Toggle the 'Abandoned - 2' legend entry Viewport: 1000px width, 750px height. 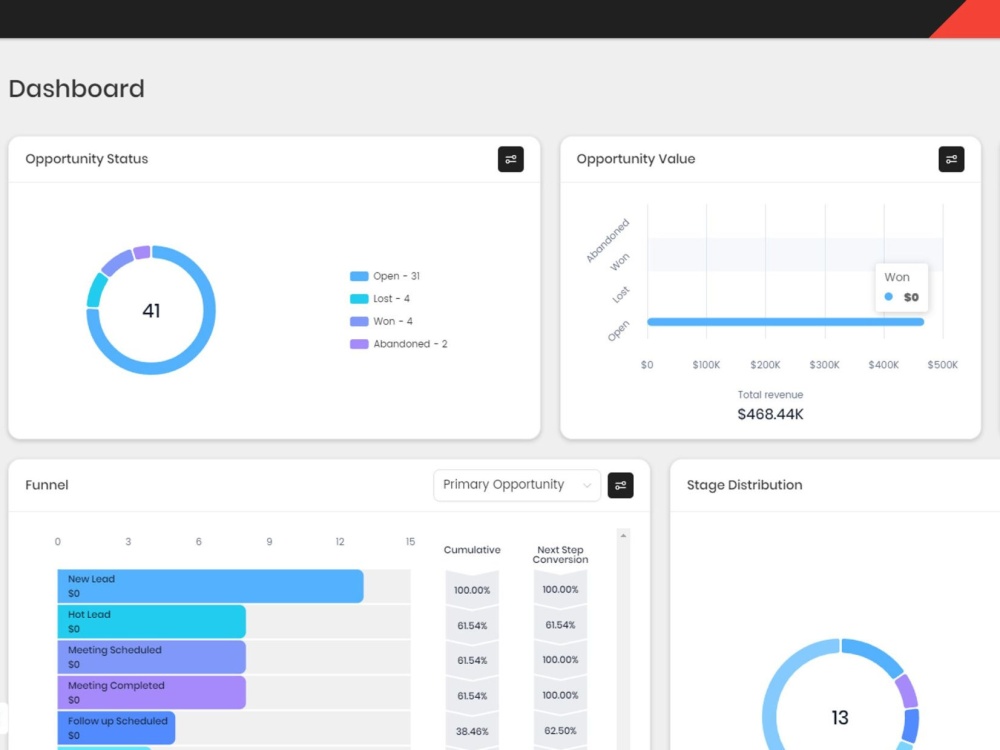[x=399, y=344]
